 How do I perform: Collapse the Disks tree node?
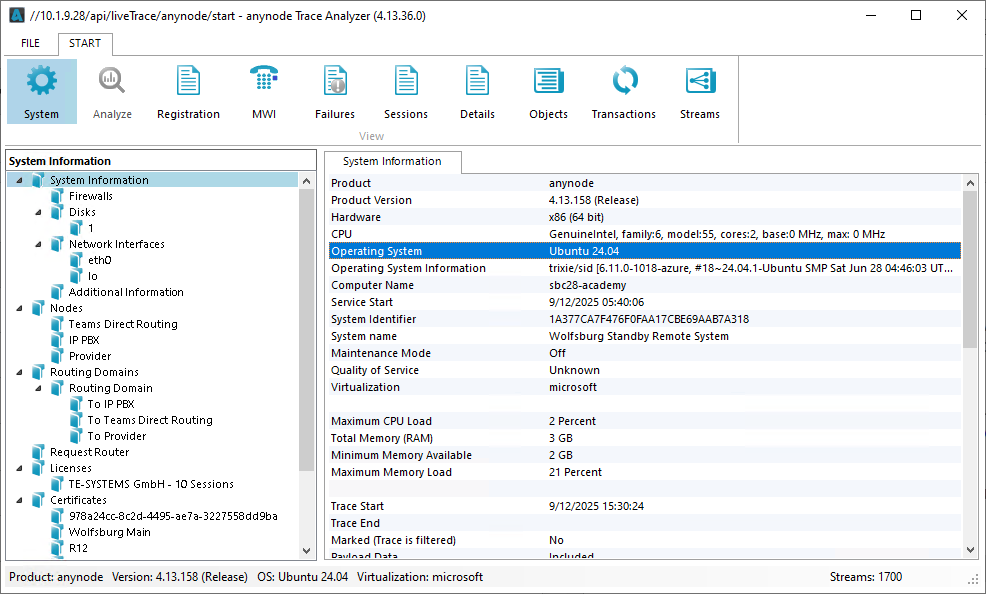36,211
